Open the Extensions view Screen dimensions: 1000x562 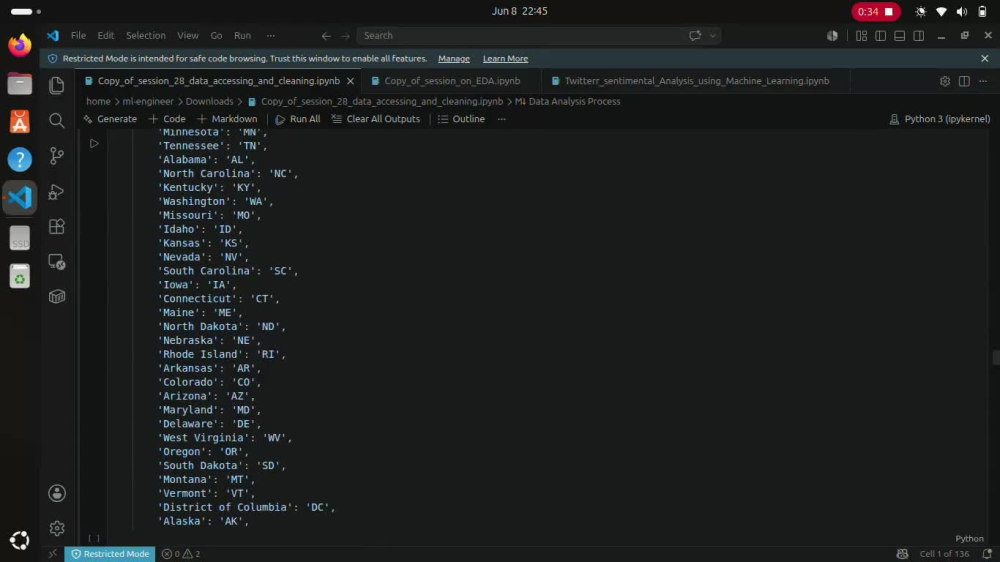pos(57,226)
